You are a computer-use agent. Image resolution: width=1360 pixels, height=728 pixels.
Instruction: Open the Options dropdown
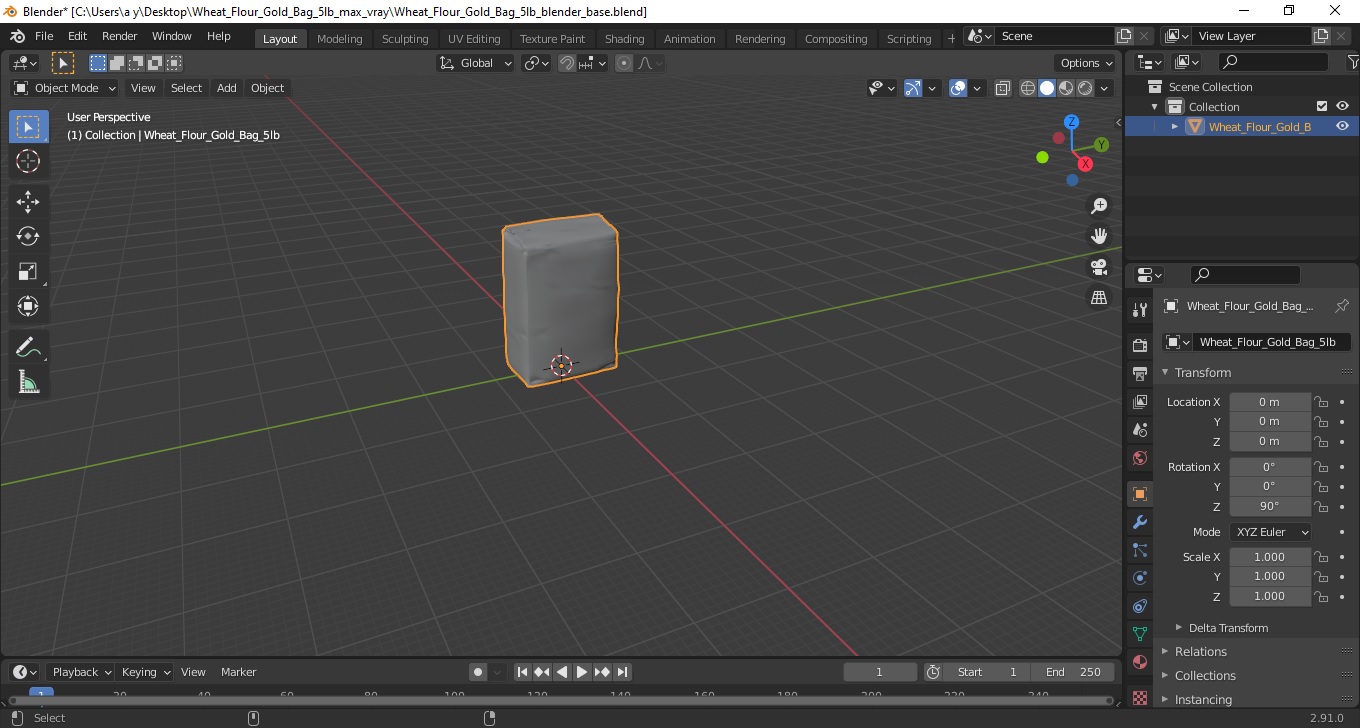click(x=1087, y=63)
